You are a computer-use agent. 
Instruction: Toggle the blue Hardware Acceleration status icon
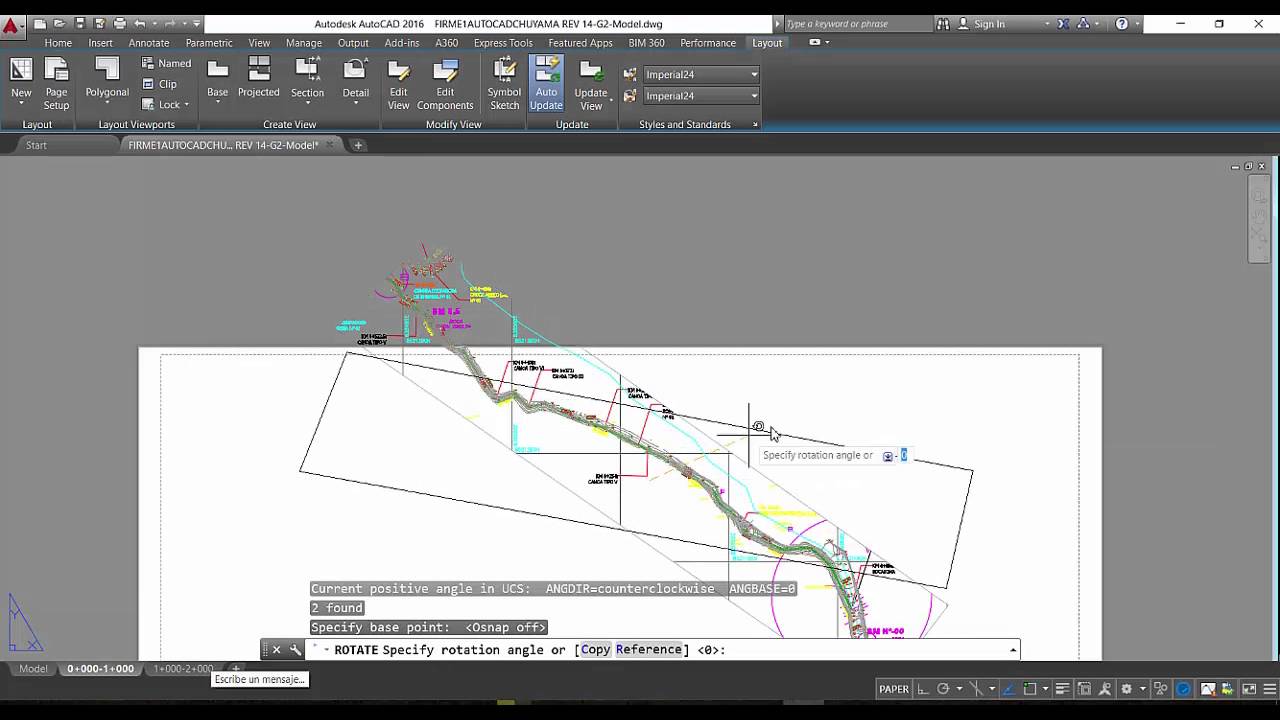pyautogui.click(x=1184, y=689)
